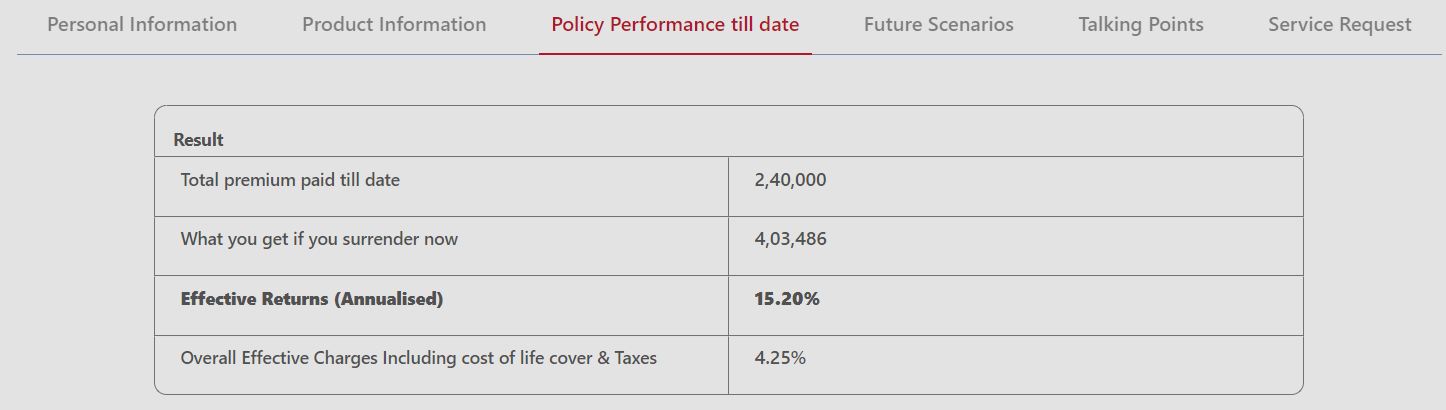Select the Effective Returns (Annualised) label
The height and width of the screenshot is (410, 1446).
pyautogui.click(x=311, y=298)
